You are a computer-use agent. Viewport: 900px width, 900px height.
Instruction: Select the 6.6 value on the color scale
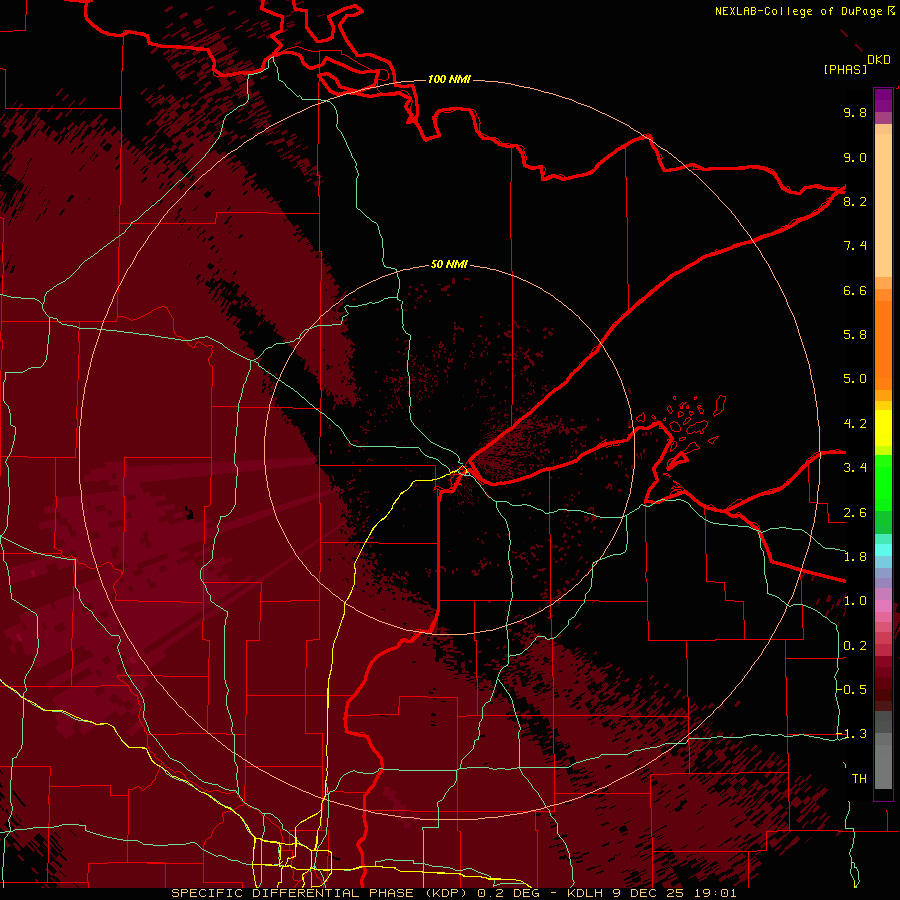(x=855, y=290)
